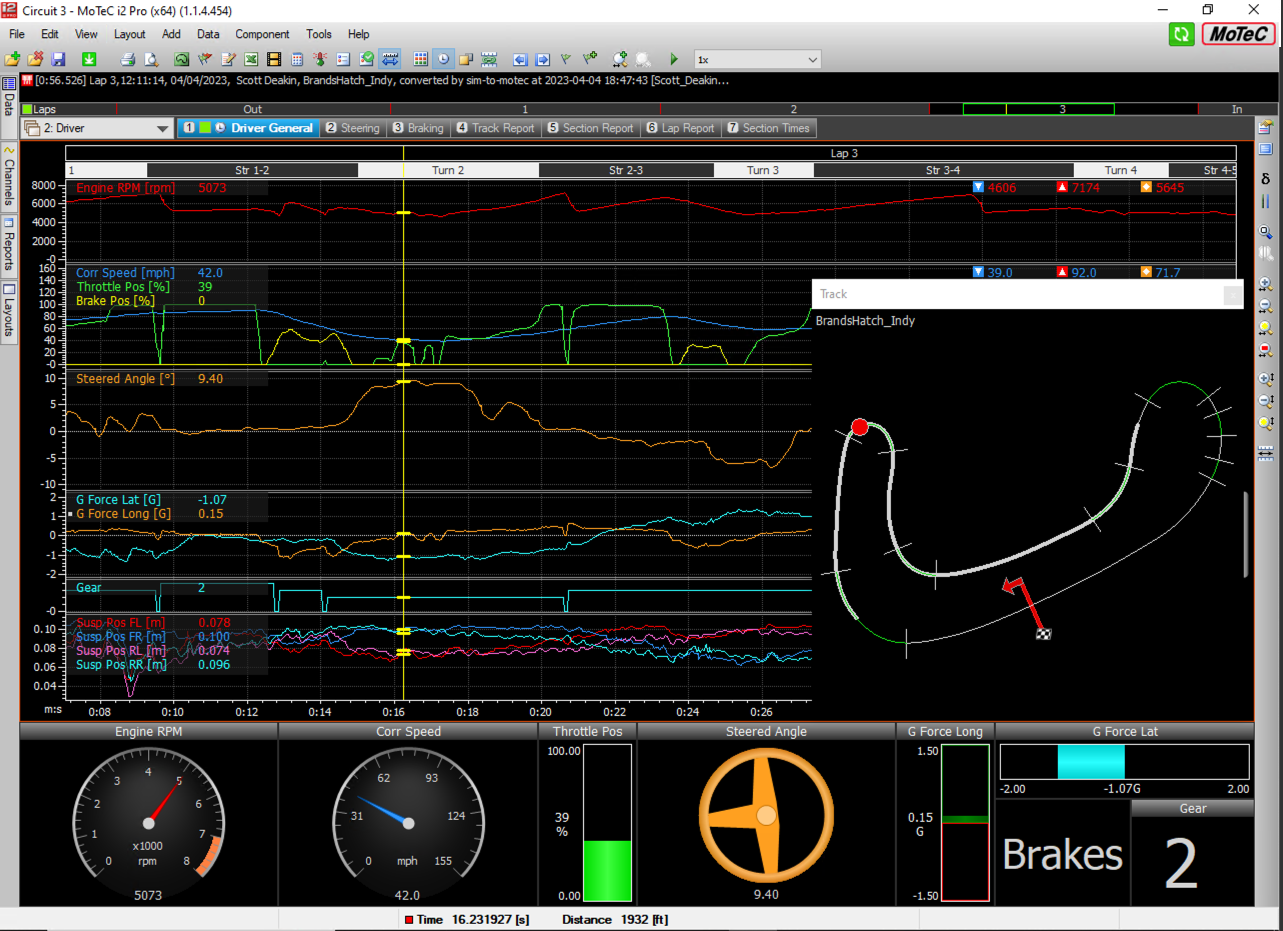Click the Throttle Pos green bar gauge
Screen dimensions: 1283x931
tap(608, 870)
